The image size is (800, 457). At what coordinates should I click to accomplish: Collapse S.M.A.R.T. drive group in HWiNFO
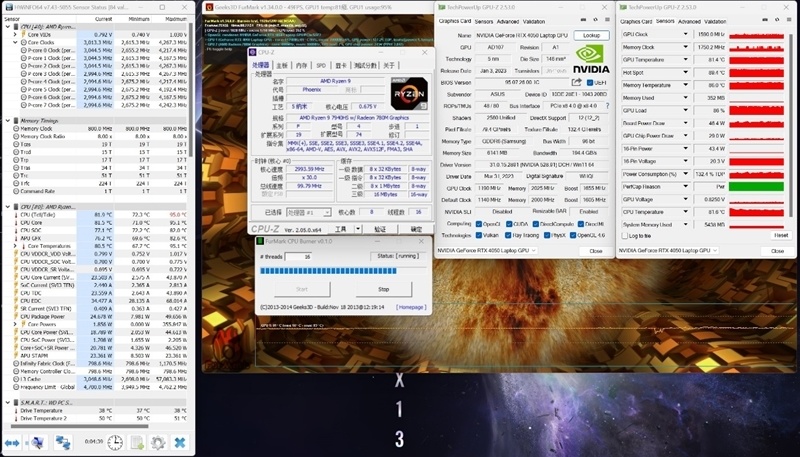click(7, 402)
